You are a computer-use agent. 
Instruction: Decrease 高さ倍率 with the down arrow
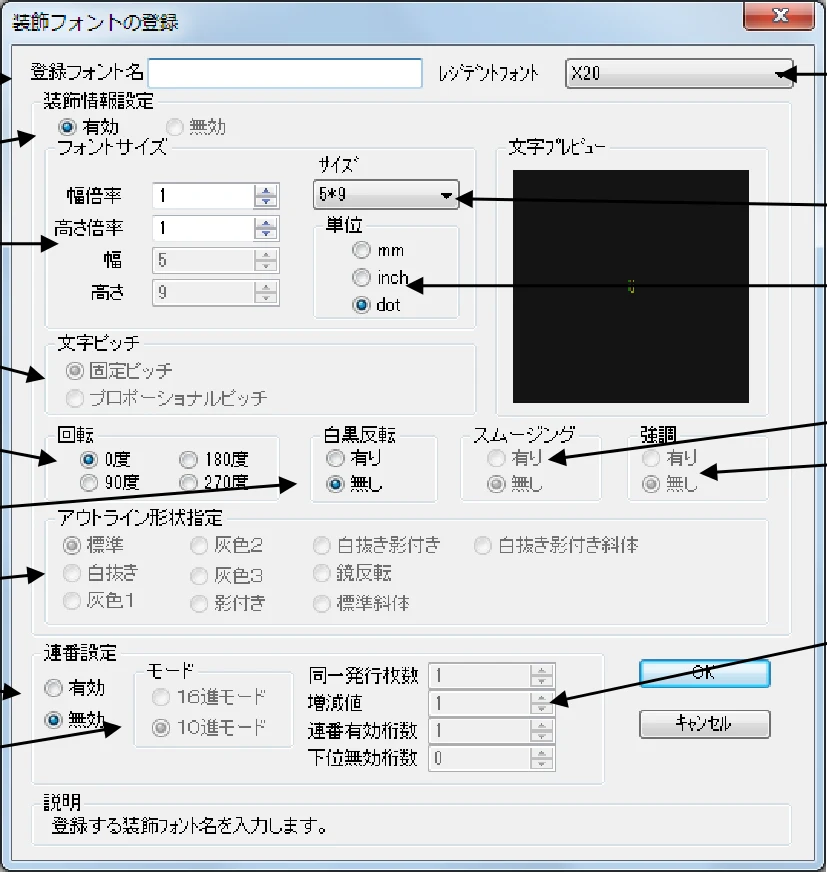coord(266,234)
